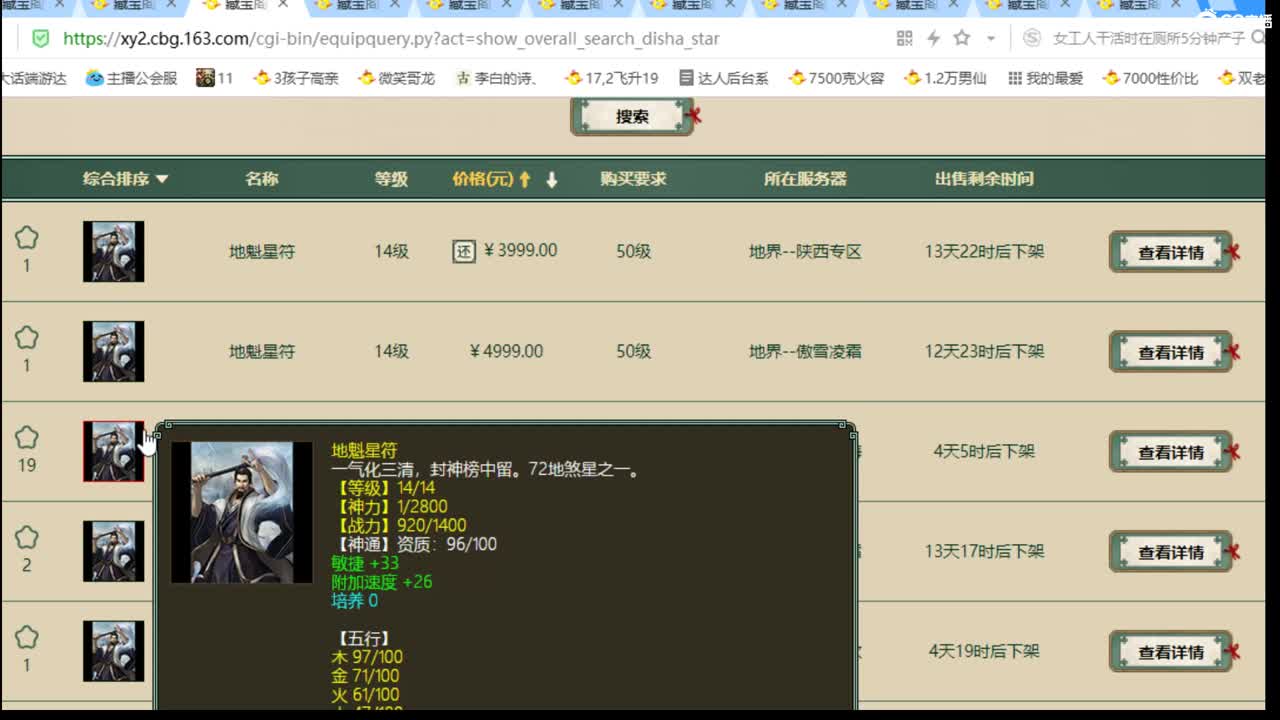View details for 4天19时后下架 item
This screenshot has height=720, width=1280.
tap(1171, 652)
